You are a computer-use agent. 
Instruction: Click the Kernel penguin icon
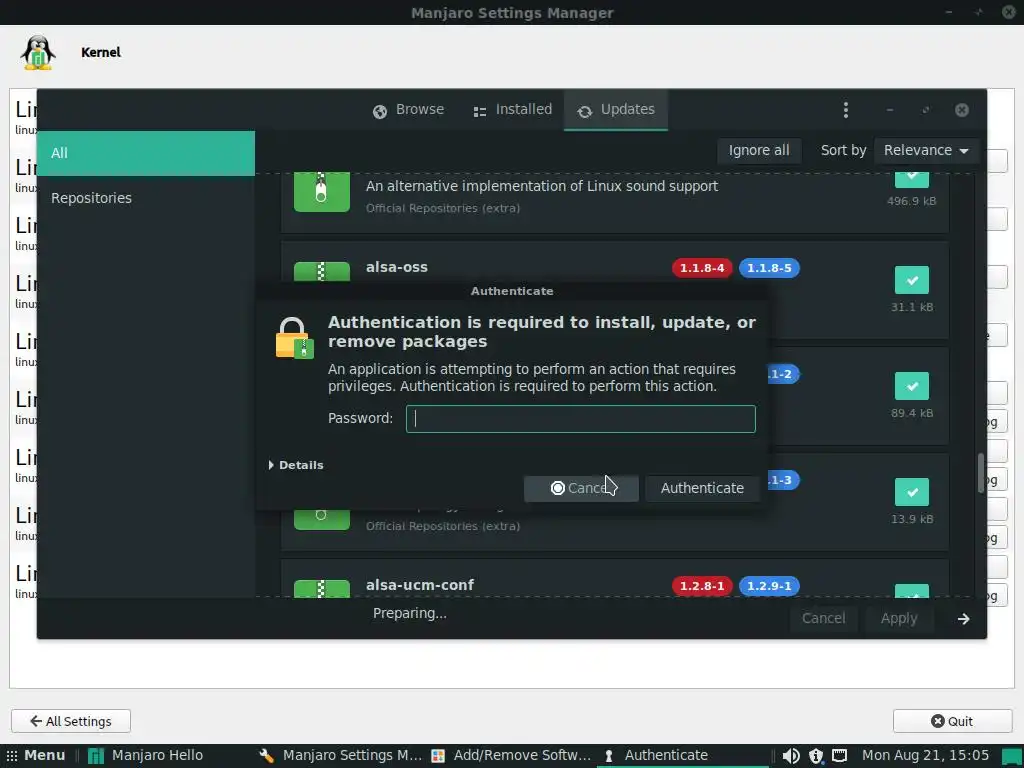coord(38,53)
